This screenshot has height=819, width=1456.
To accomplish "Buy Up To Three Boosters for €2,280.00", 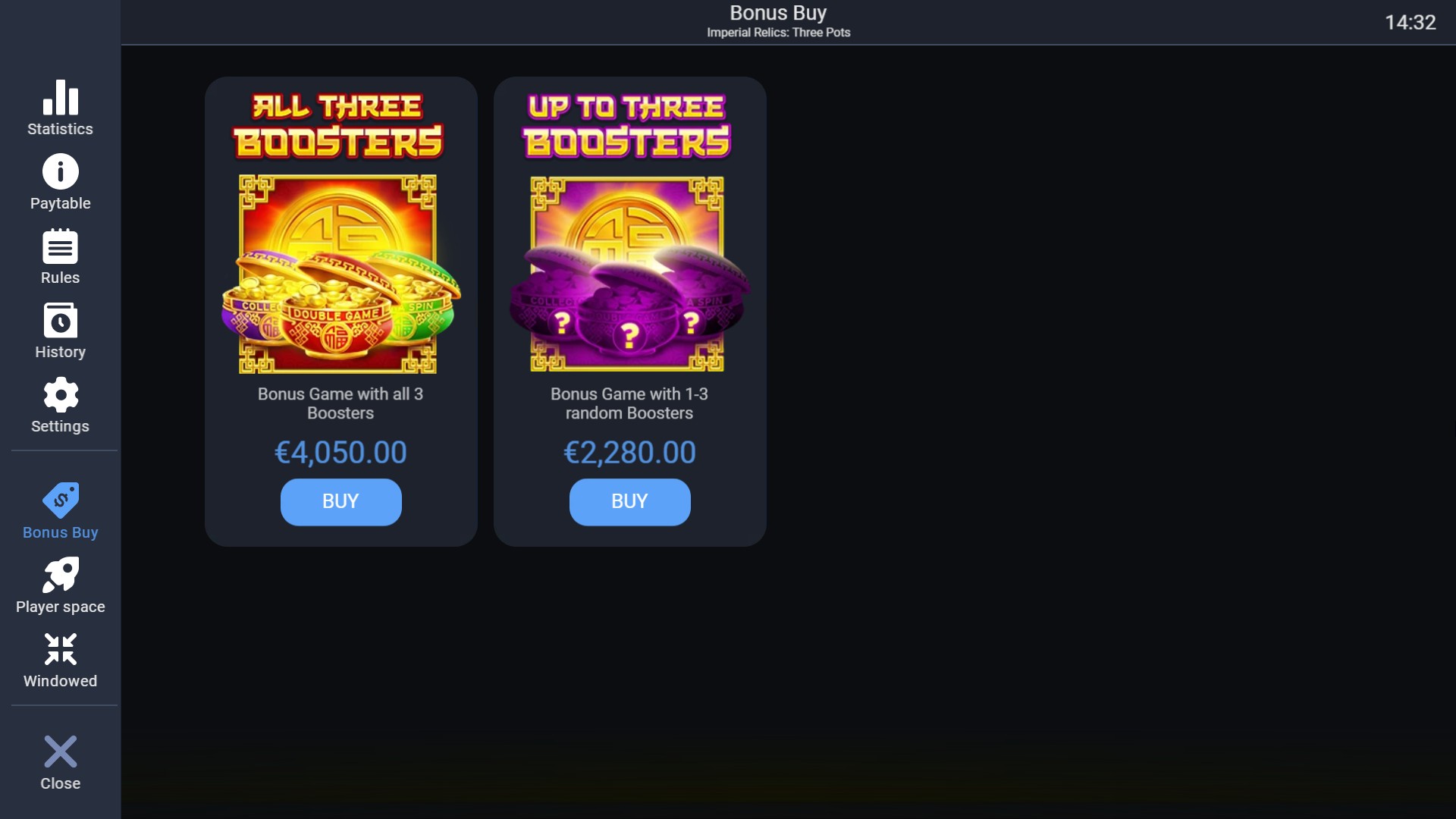I will tap(629, 502).
